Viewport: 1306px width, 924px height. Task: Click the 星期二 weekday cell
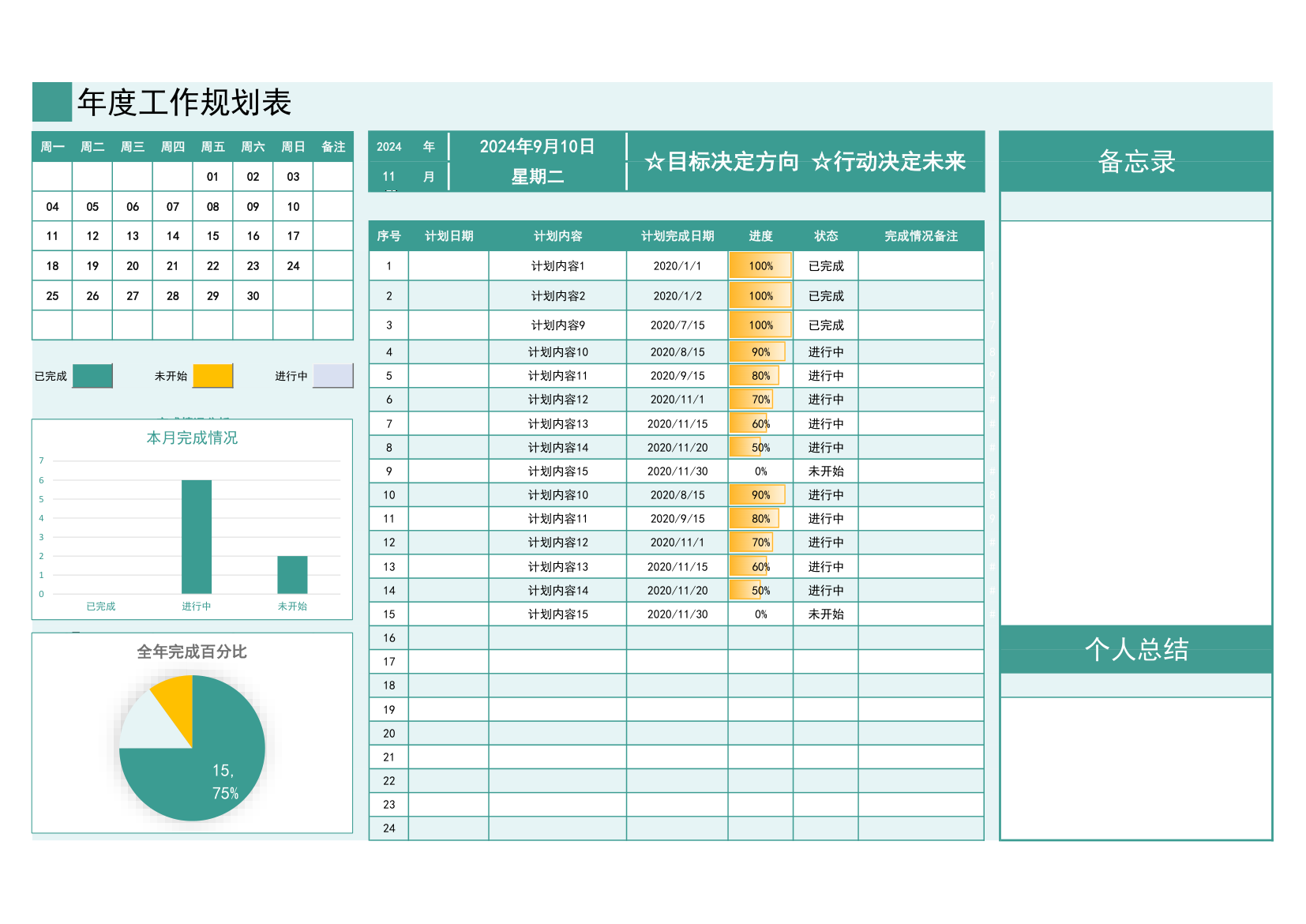(538, 177)
